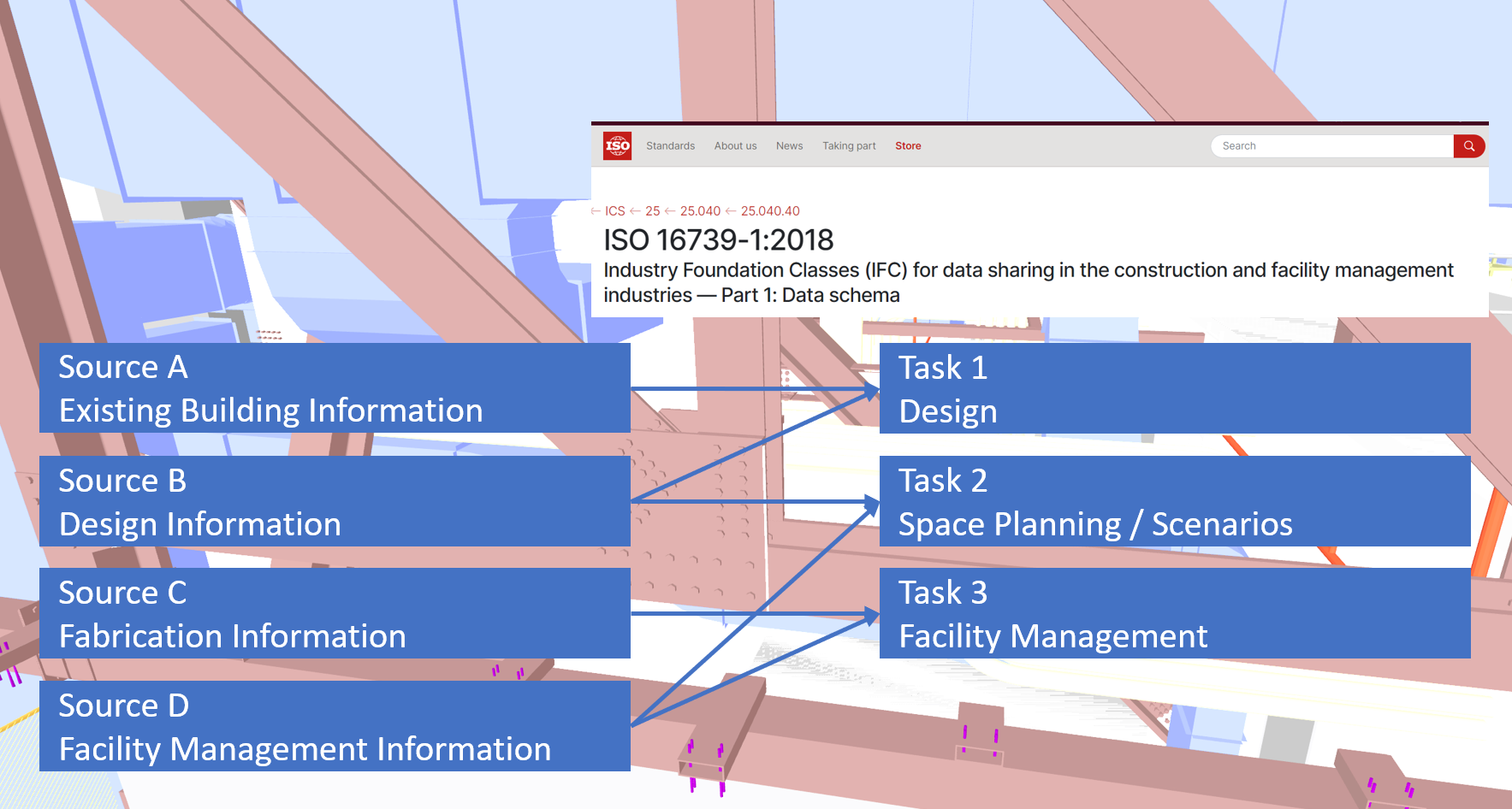
Task: Click the red search magnifier button
Action: pyautogui.click(x=1469, y=146)
